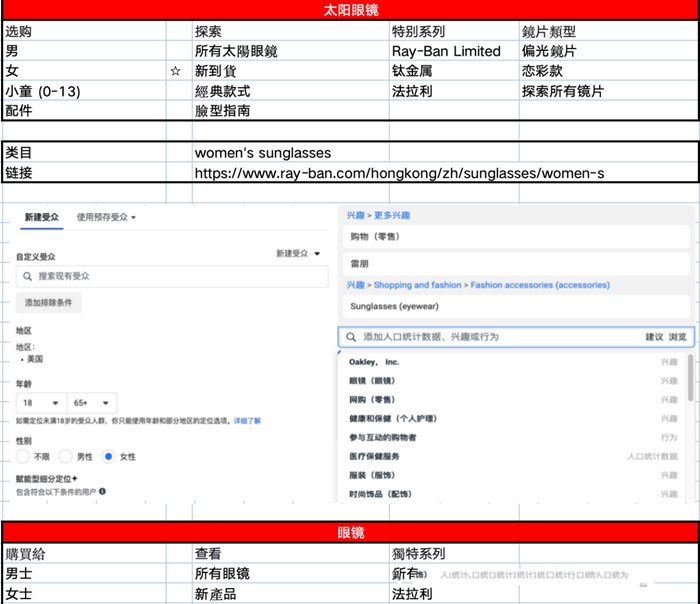The image size is (700, 604).
Task: Click the 浏览 button in the search box
Action: 677,337
